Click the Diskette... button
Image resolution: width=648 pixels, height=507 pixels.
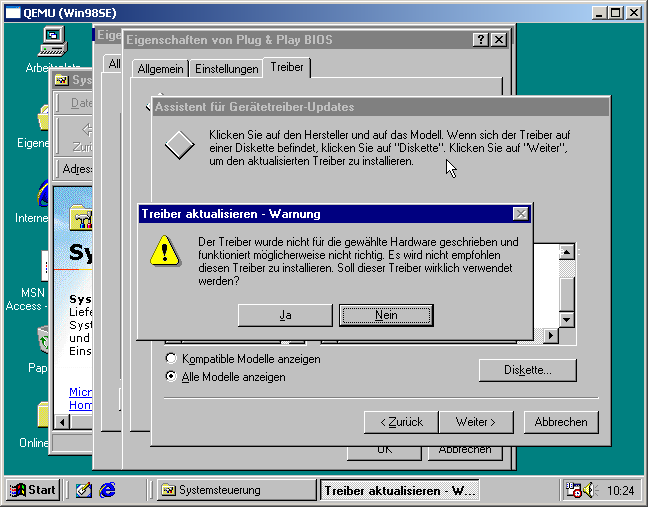(528, 370)
